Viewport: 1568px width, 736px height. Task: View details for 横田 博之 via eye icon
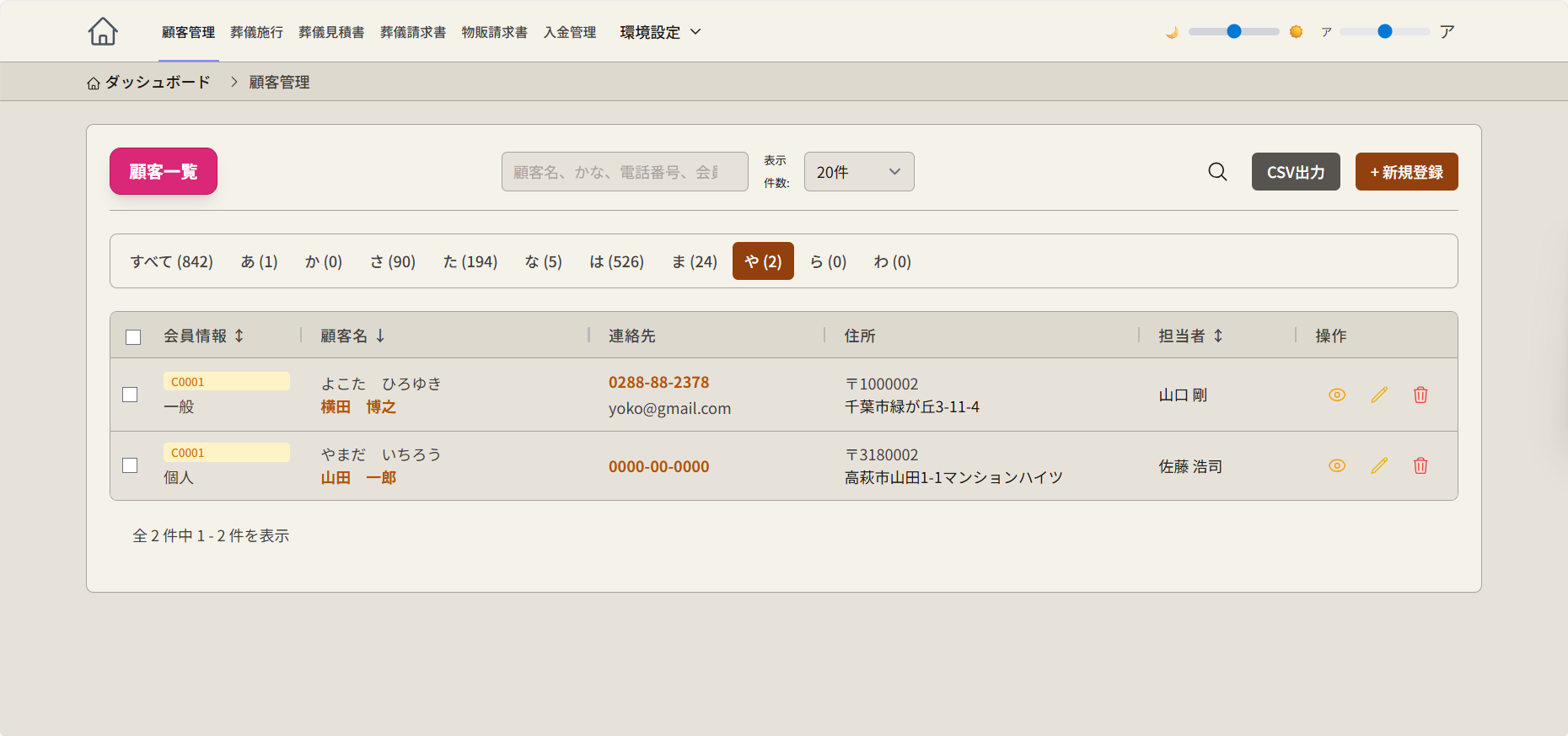coord(1337,395)
